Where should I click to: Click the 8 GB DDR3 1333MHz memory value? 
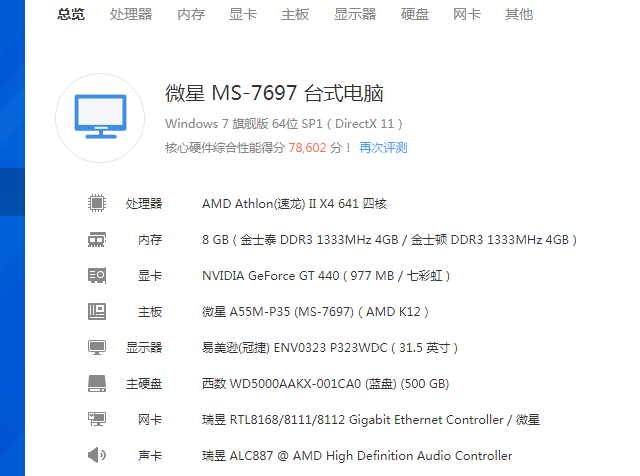coord(389,240)
